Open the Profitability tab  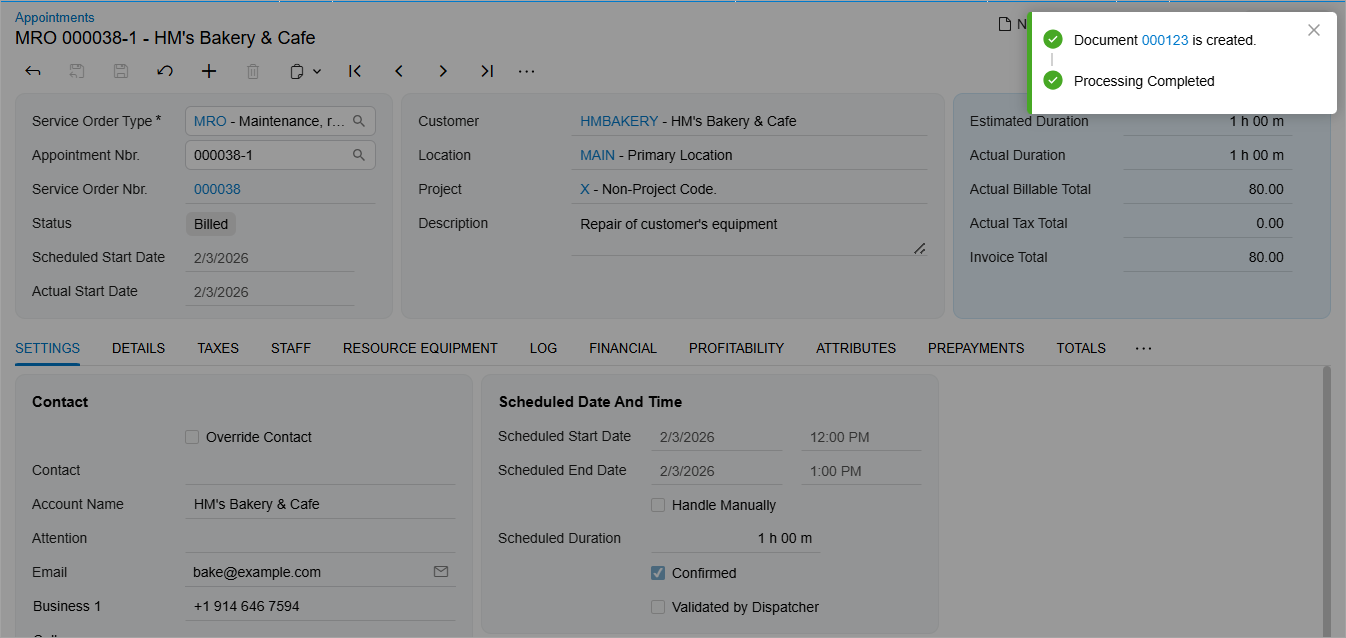point(736,348)
